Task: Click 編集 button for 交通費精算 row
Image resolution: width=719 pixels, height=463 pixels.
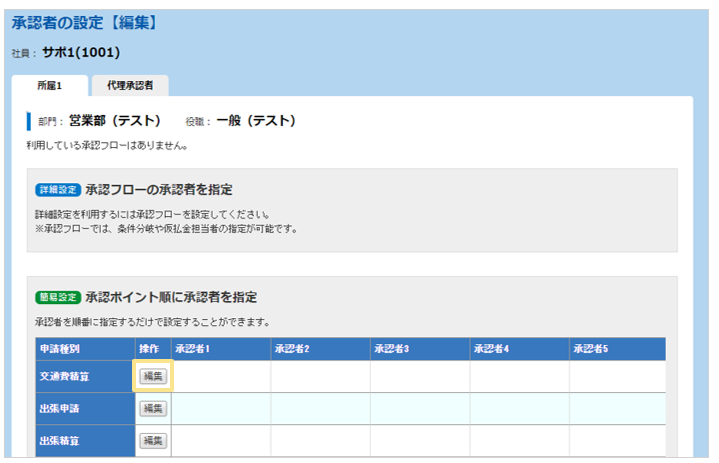Action: [153, 376]
